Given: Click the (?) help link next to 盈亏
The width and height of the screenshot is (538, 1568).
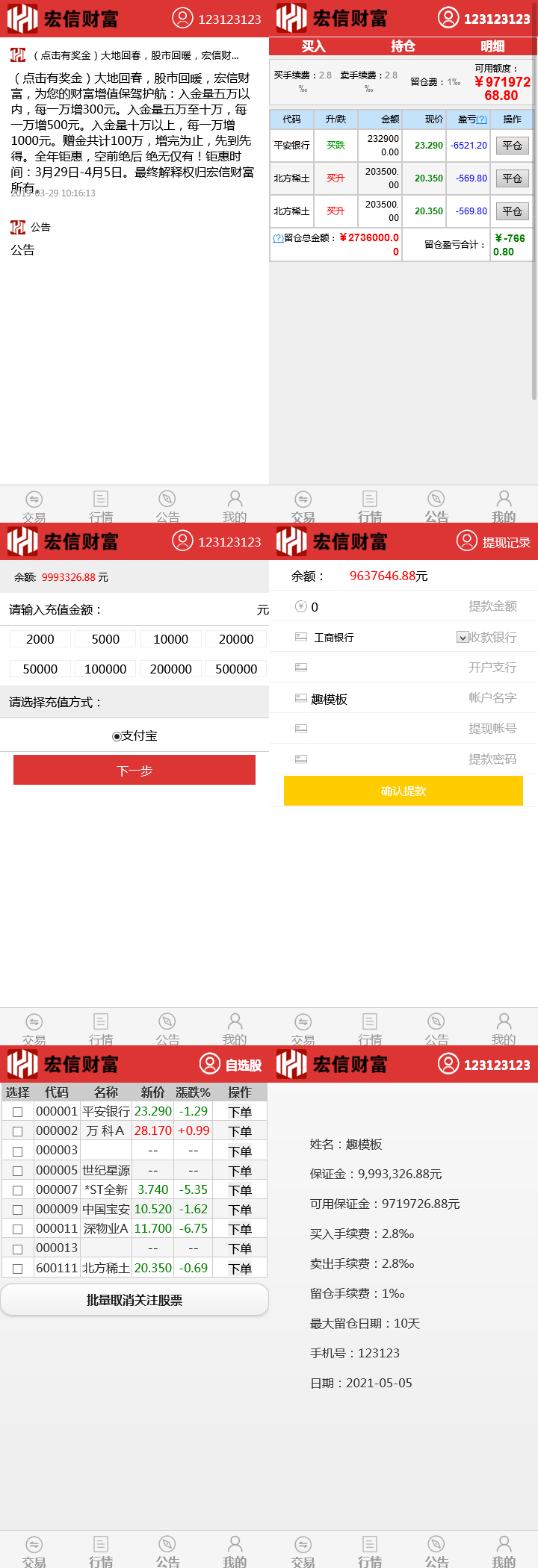Looking at the screenshot, I should point(482,119).
